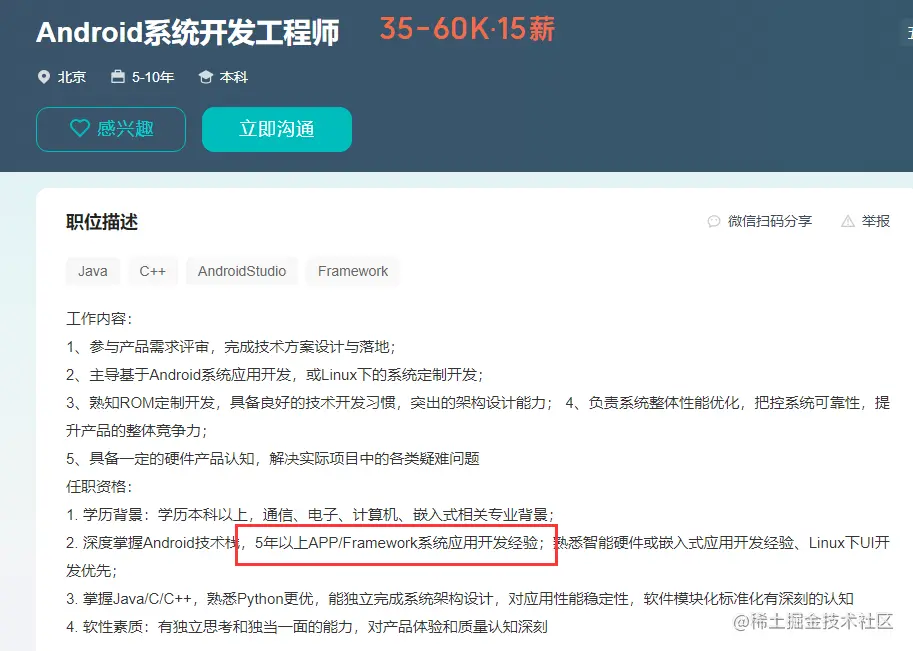Click the graduation cap icon beside 本科
Viewport: 913px width, 651px height.
pyautogui.click(x=206, y=77)
